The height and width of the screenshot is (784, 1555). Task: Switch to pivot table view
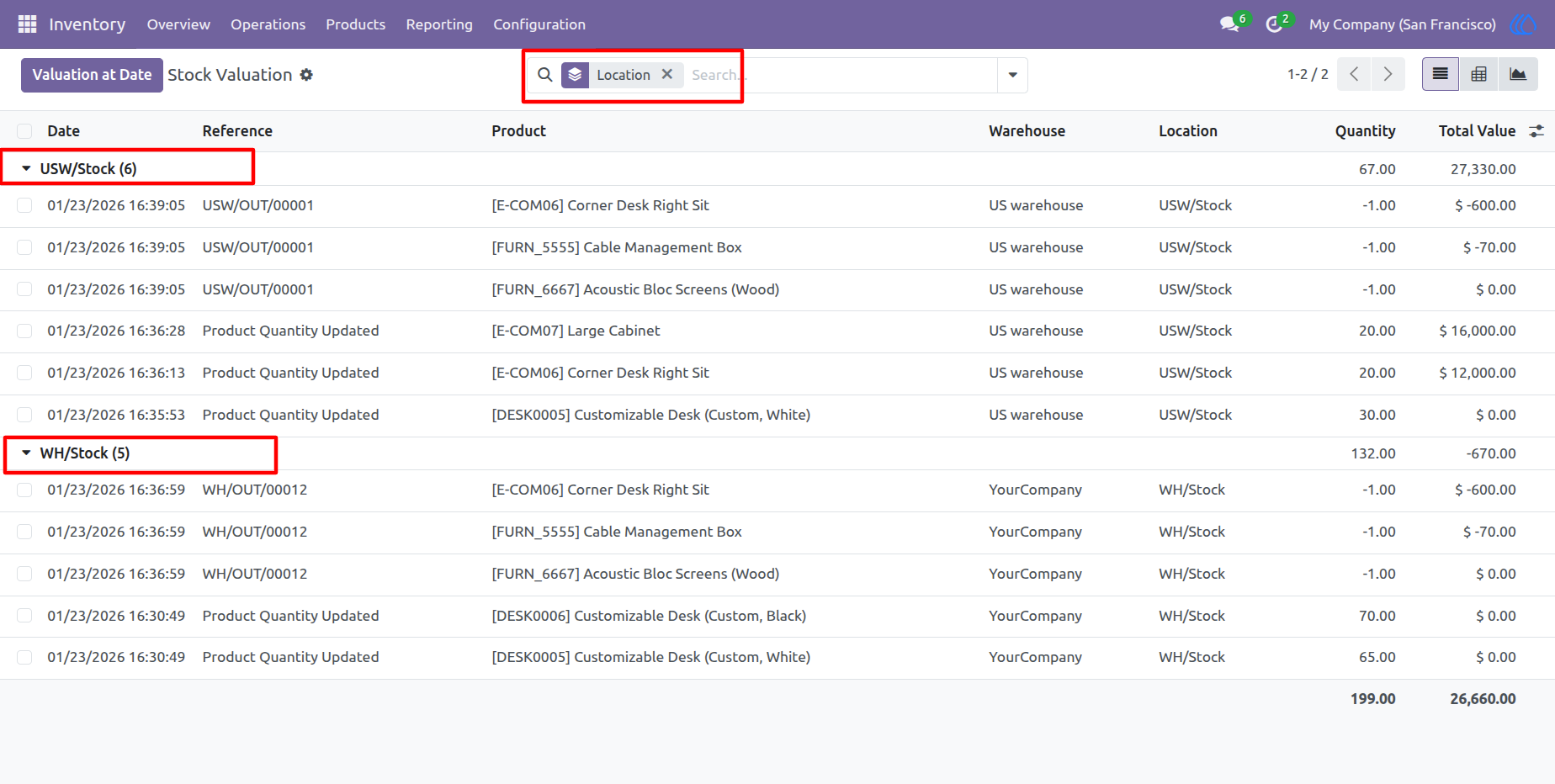[1478, 75]
